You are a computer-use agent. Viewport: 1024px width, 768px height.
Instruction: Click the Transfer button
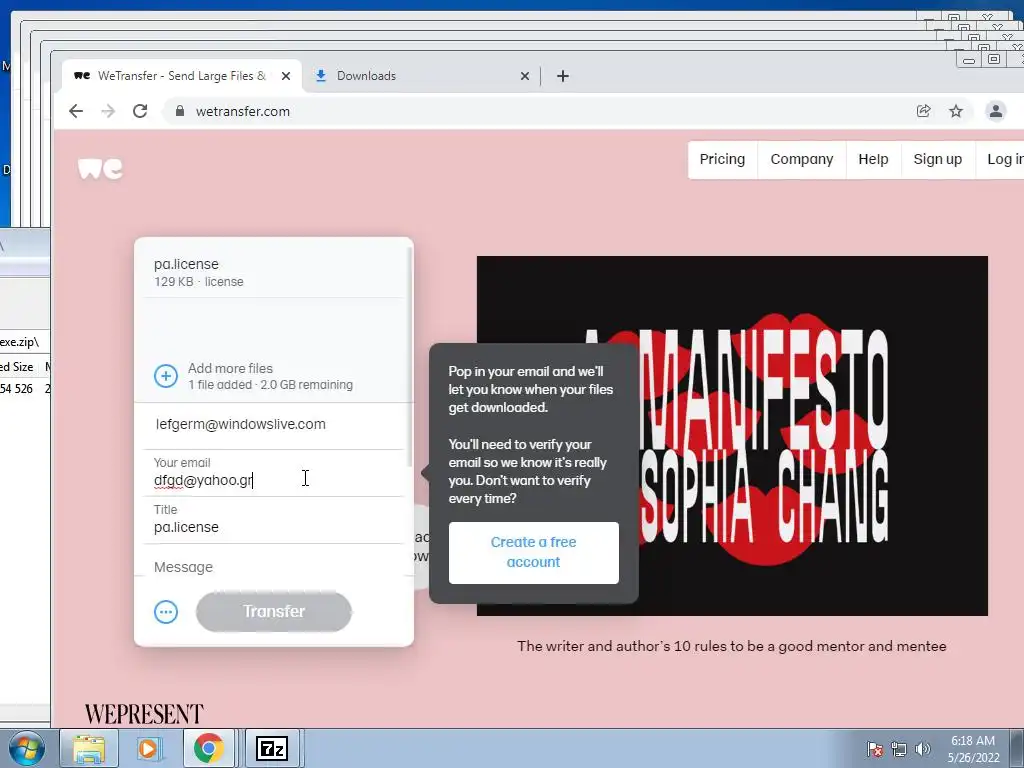tap(274, 611)
